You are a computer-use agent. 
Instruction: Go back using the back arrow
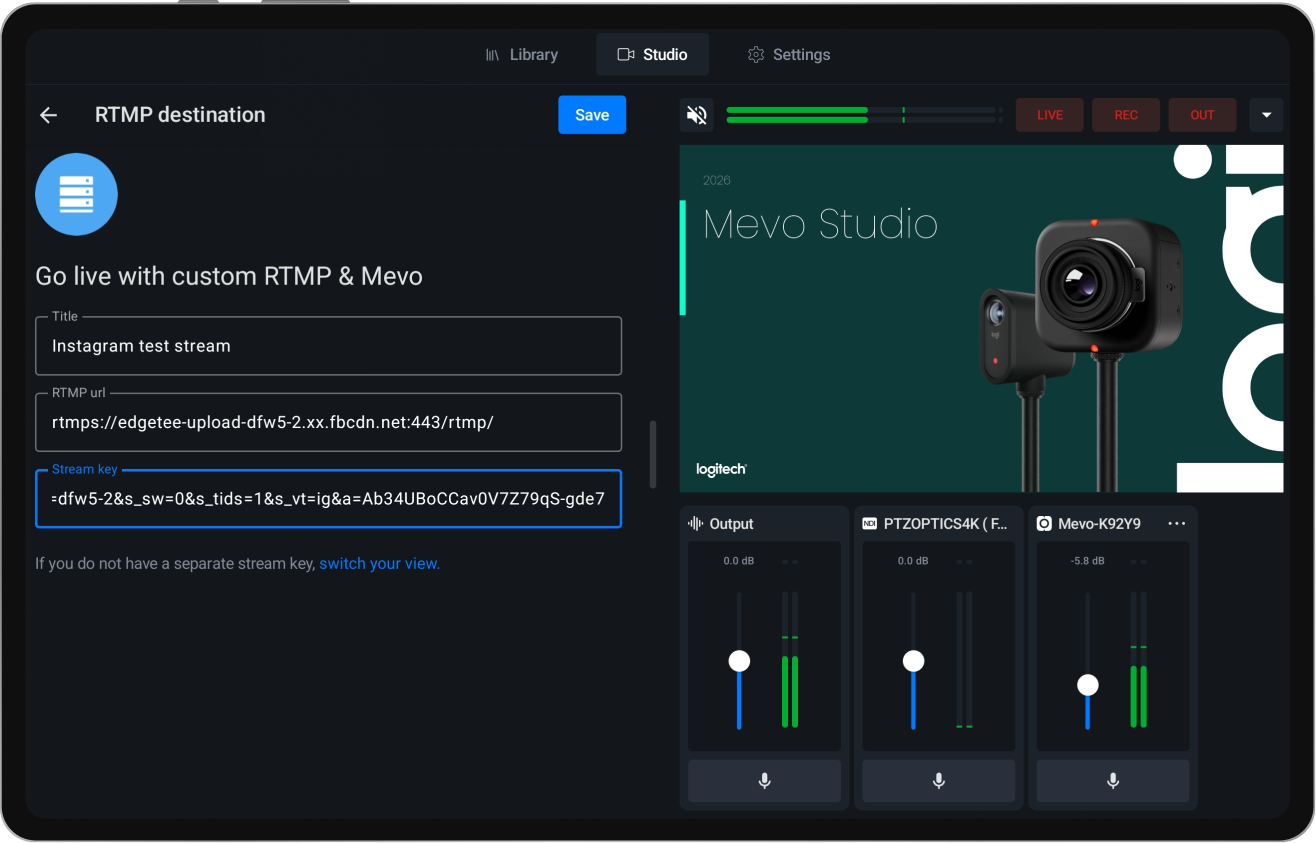click(48, 114)
